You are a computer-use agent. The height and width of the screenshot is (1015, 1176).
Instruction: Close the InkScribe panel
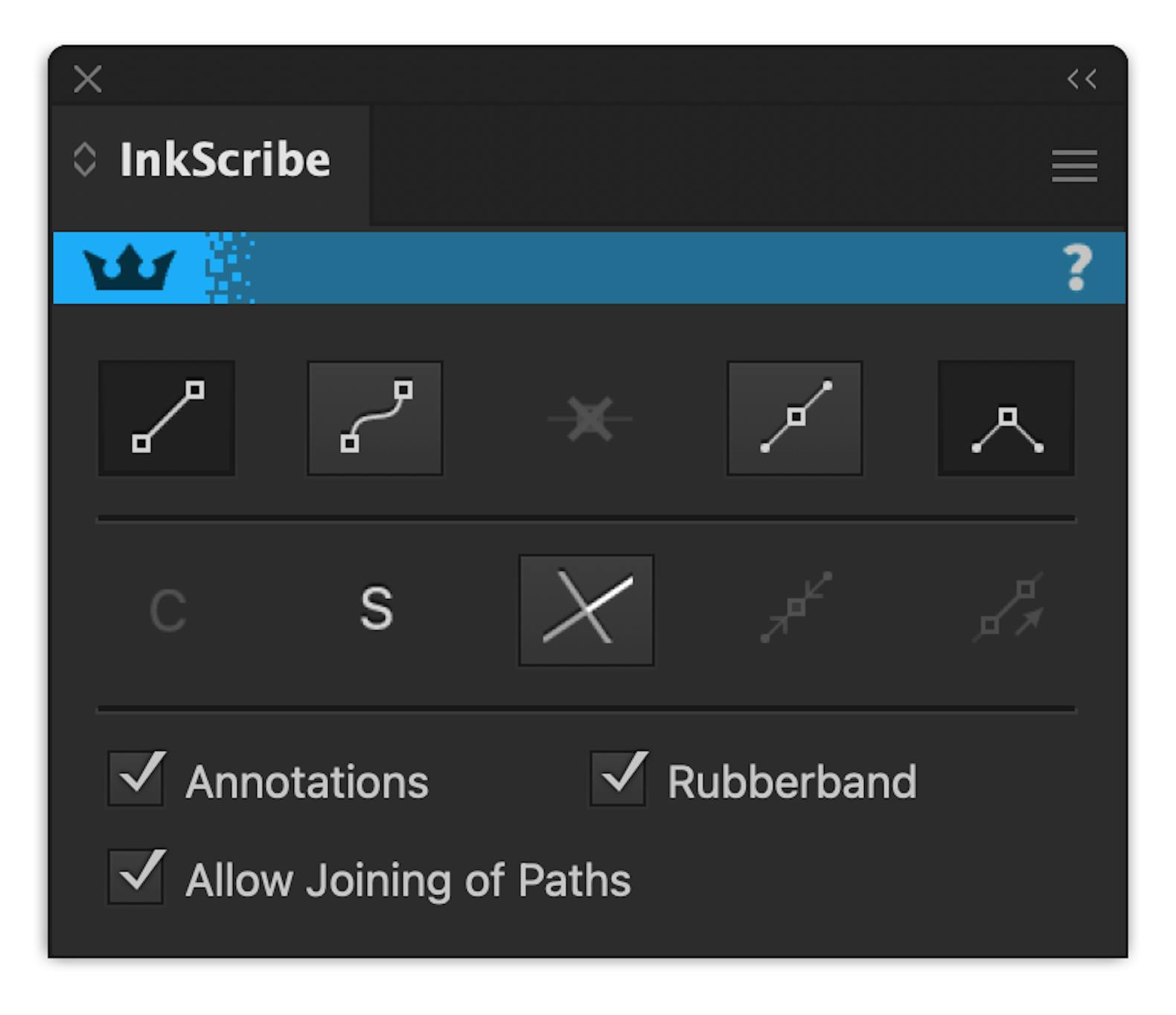click(x=87, y=78)
